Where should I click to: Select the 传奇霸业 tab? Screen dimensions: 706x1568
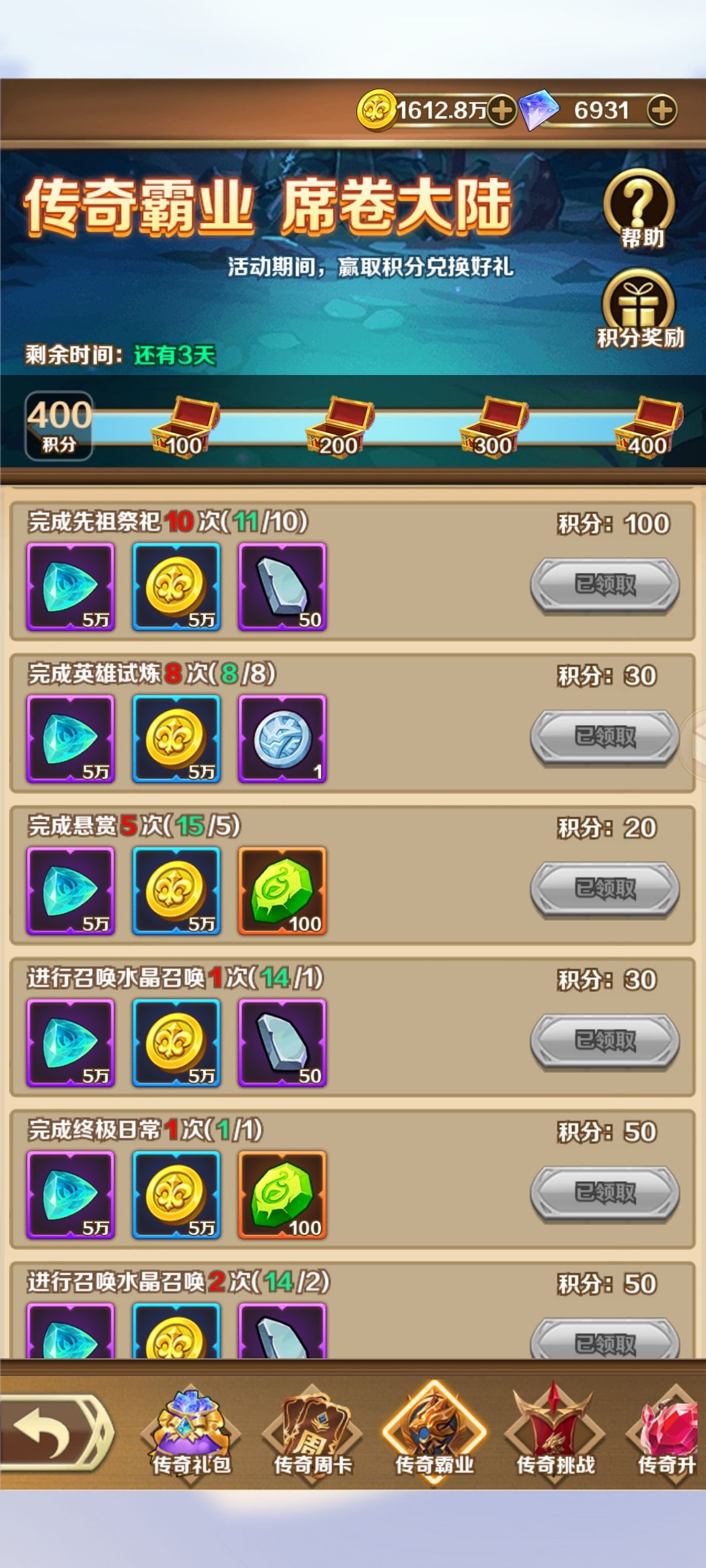pyautogui.click(x=434, y=1433)
